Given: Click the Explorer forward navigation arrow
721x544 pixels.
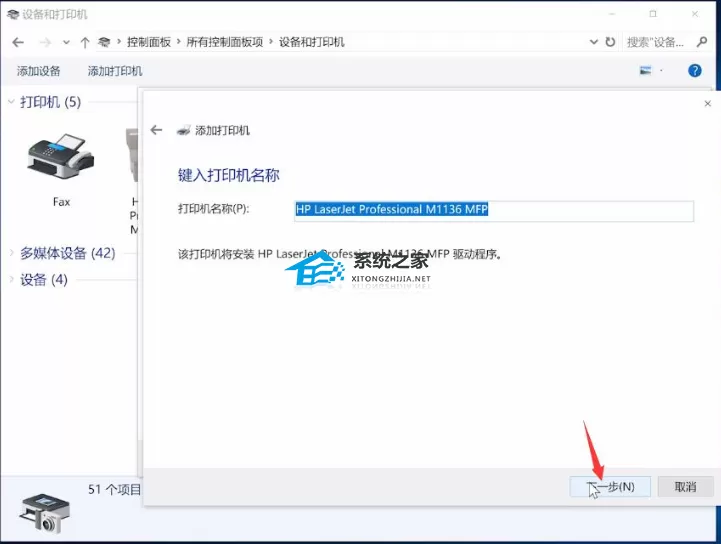Looking at the screenshot, I should (x=45, y=42).
